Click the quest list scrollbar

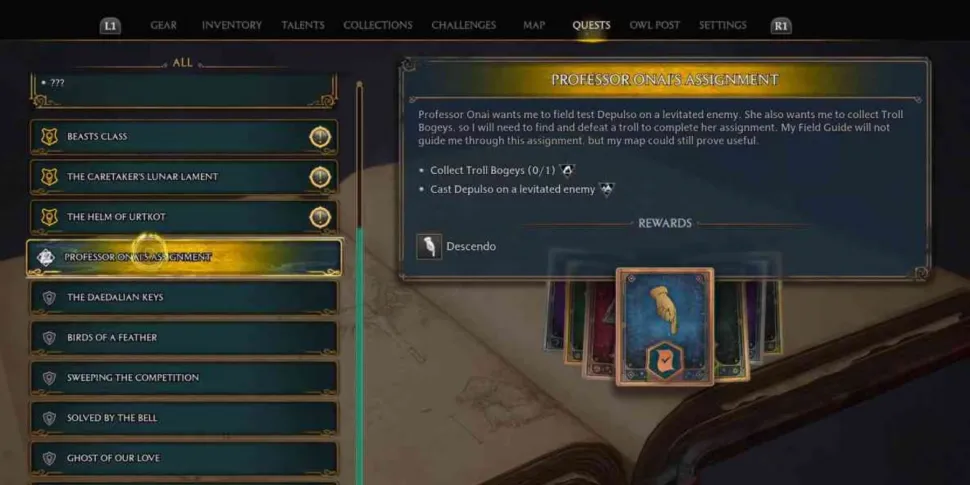click(x=359, y=283)
